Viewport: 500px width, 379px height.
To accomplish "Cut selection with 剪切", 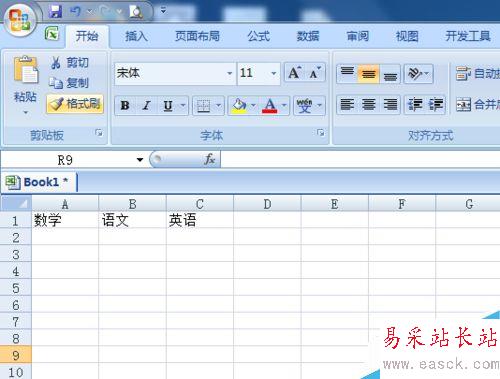I will (x=69, y=62).
